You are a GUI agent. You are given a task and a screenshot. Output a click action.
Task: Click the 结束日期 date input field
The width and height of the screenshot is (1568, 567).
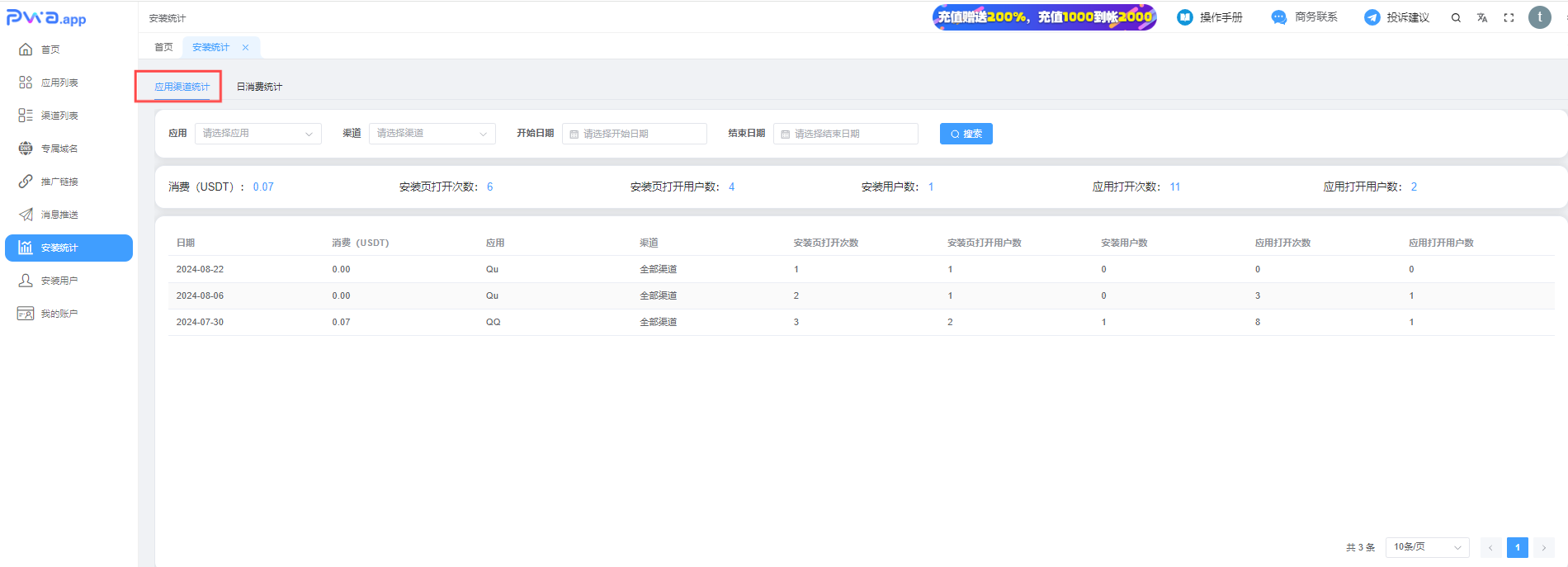845,134
